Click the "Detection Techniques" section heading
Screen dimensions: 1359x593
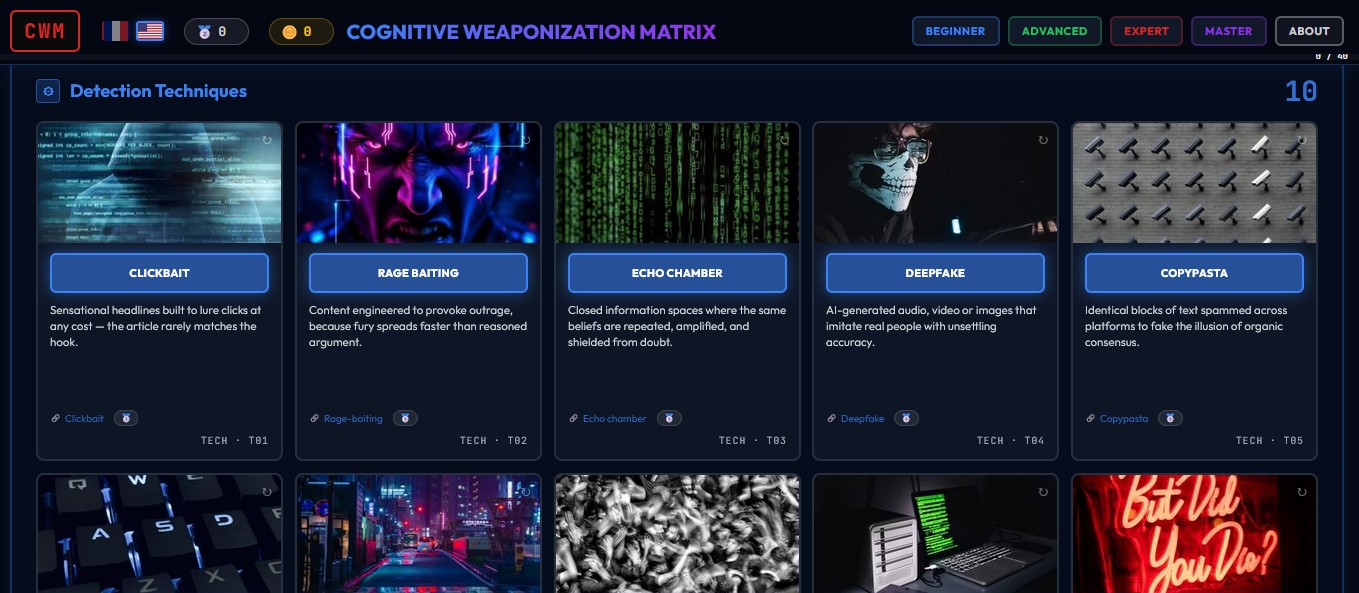[158, 91]
